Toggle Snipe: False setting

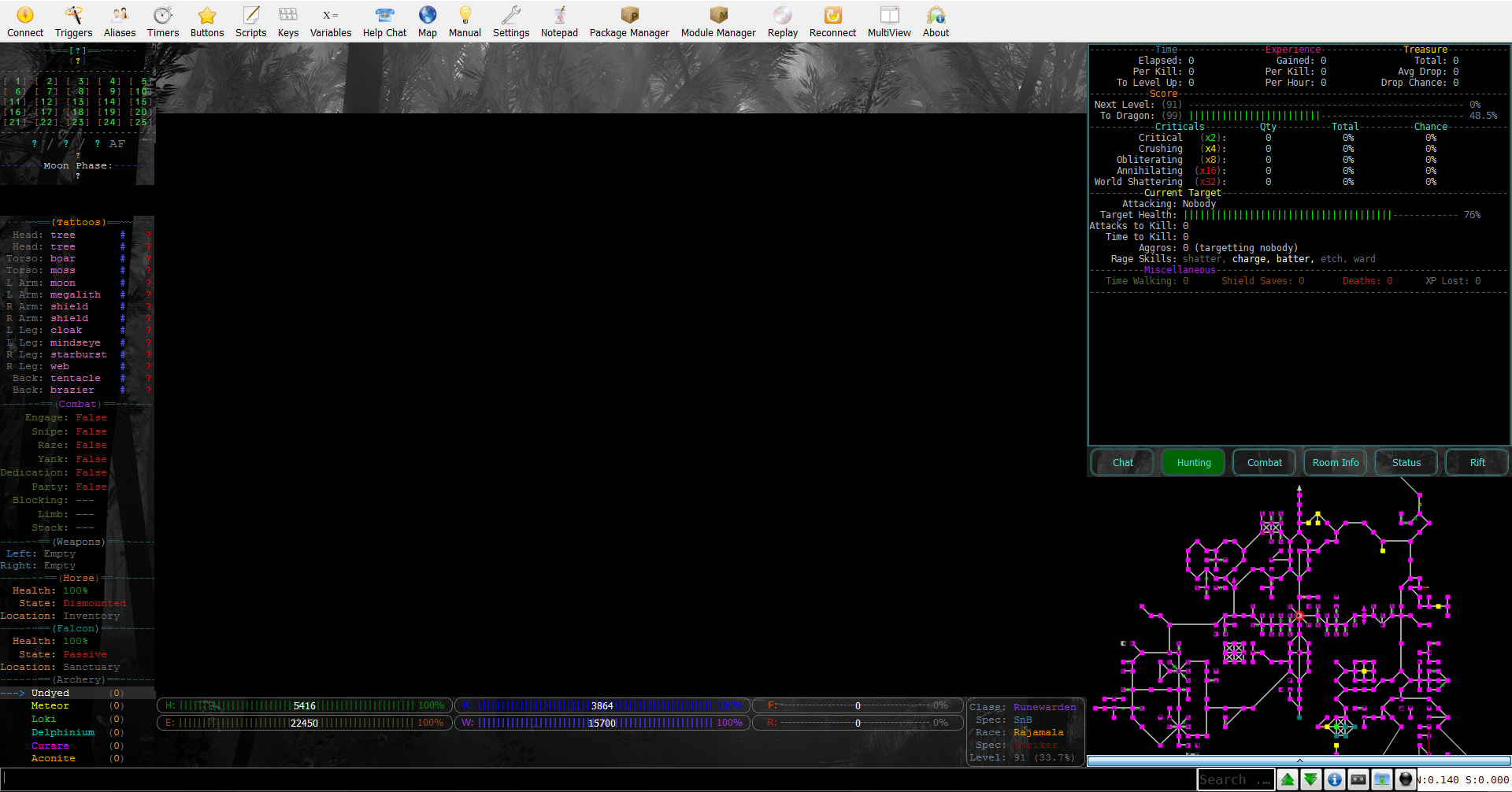point(69,432)
